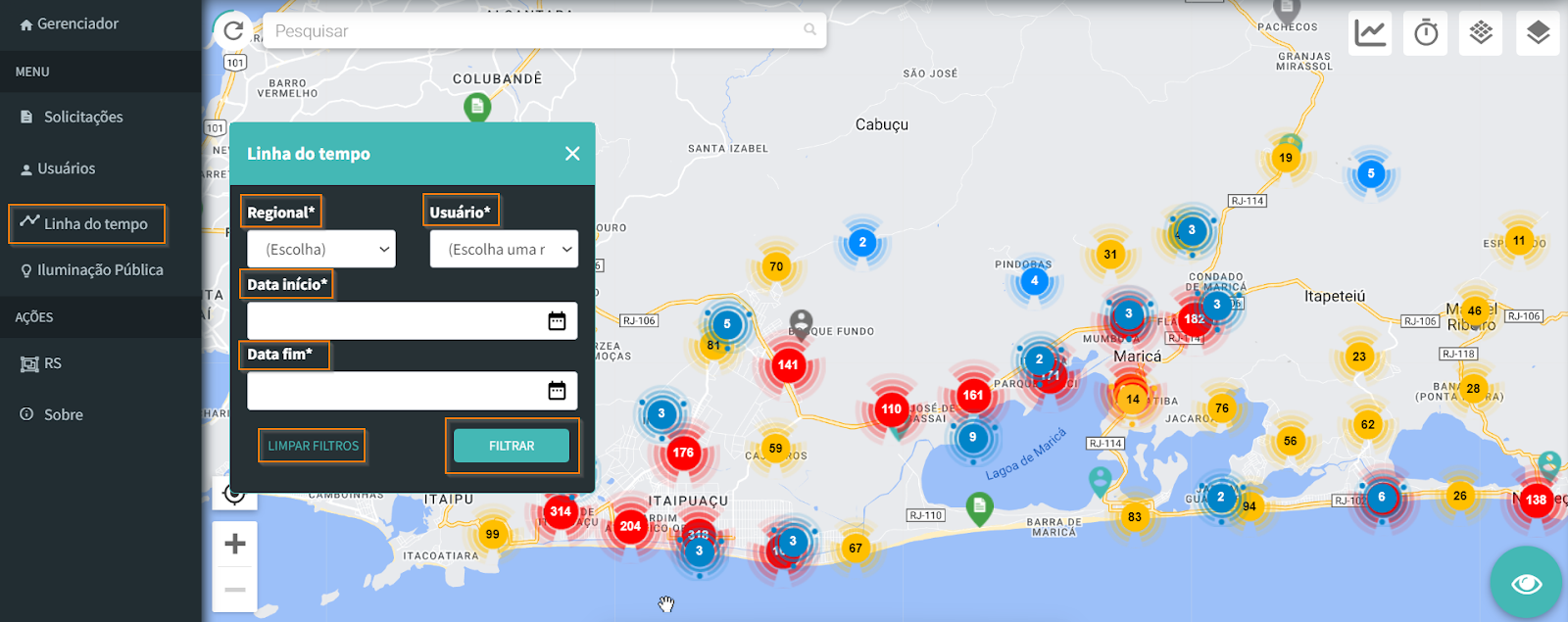Screen dimensions: 1568x622
Task: Click the map refresh icon
Action: pyautogui.click(x=233, y=31)
